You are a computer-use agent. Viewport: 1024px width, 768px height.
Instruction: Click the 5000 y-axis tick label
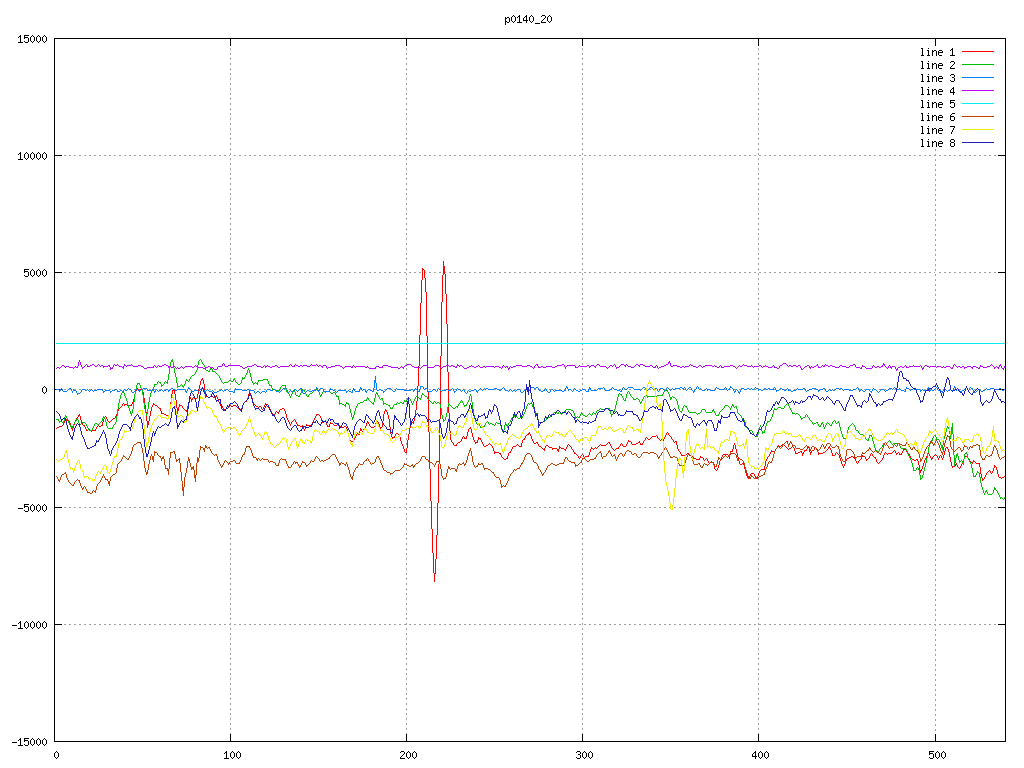[34, 273]
